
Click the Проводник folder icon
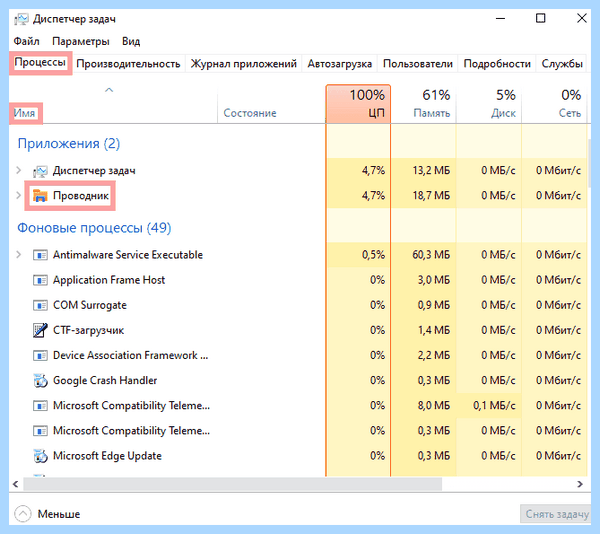pyautogui.click(x=40, y=196)
